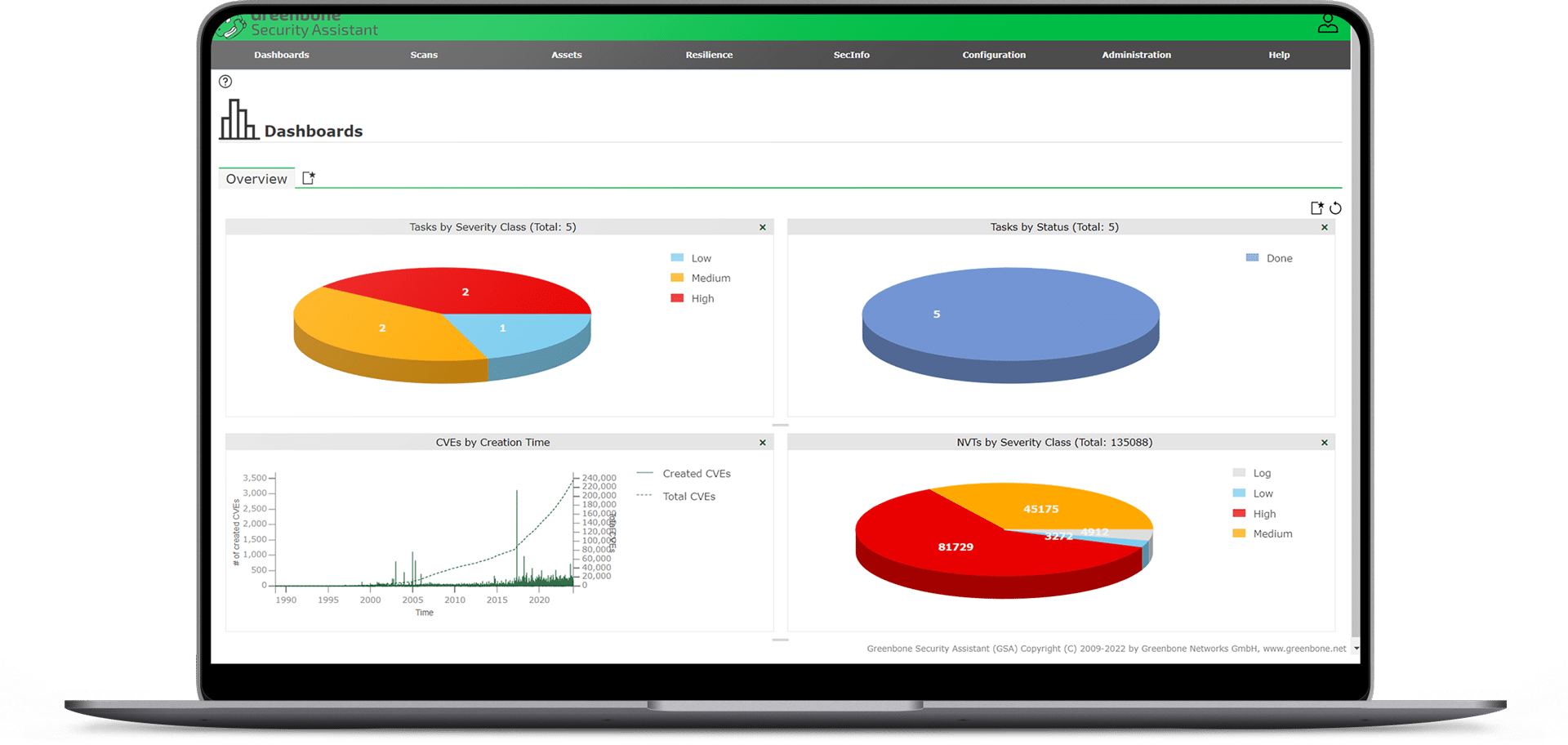Open the help question mark icon
This screenshot has height=745, width=1568.
225,82
